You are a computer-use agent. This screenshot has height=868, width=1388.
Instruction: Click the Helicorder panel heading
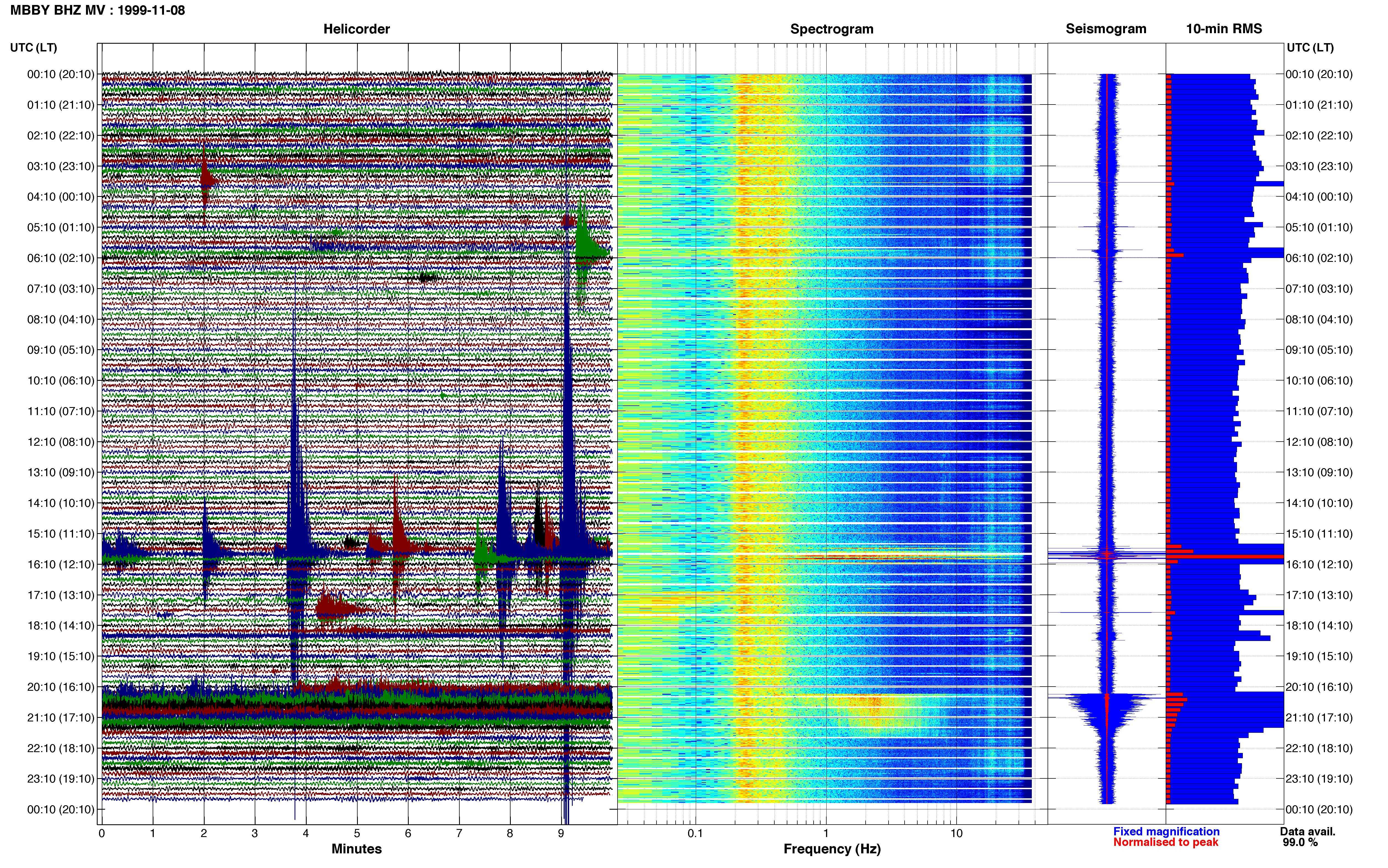coord(356,29)
